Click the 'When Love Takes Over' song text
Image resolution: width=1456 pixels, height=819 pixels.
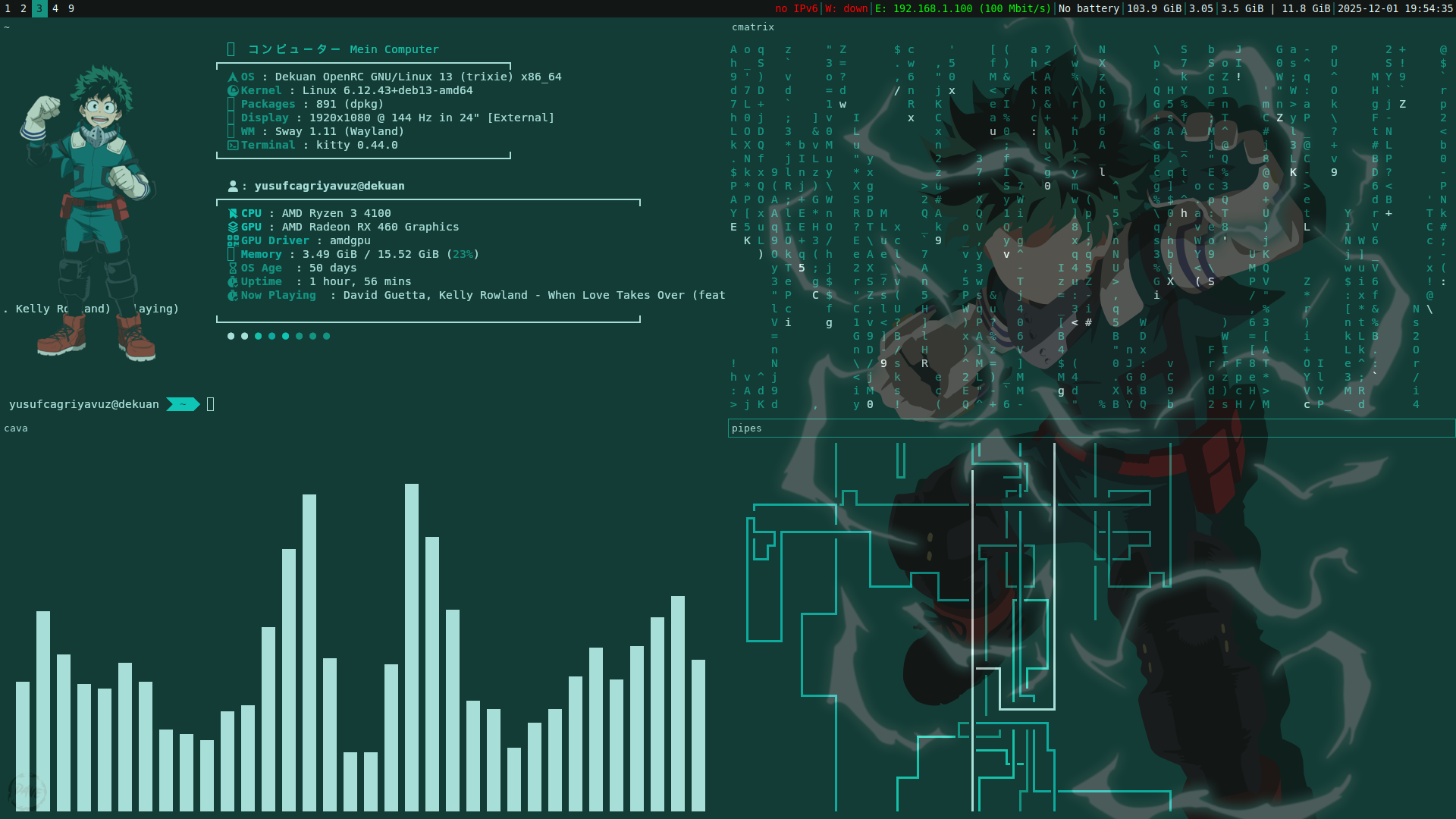[617, 296]
